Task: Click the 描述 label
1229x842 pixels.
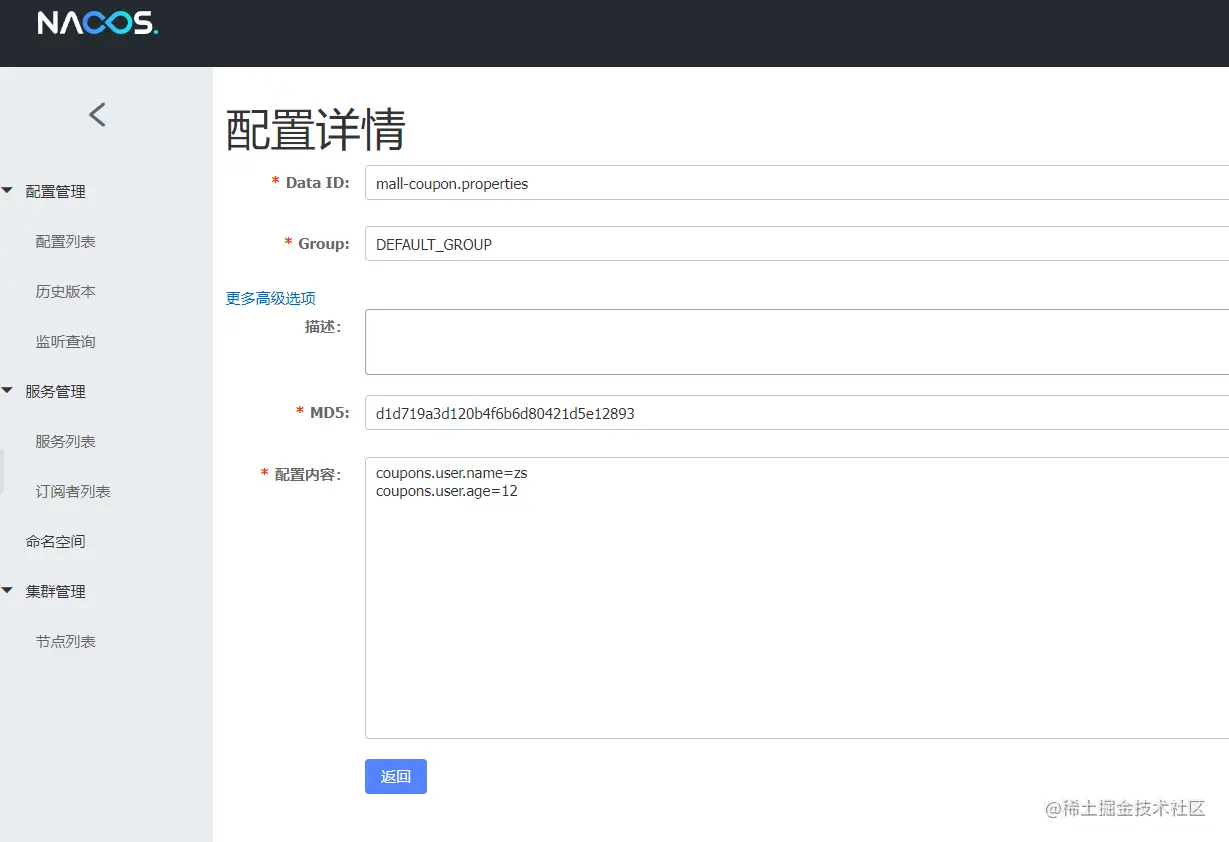Action: pos(323,327)
